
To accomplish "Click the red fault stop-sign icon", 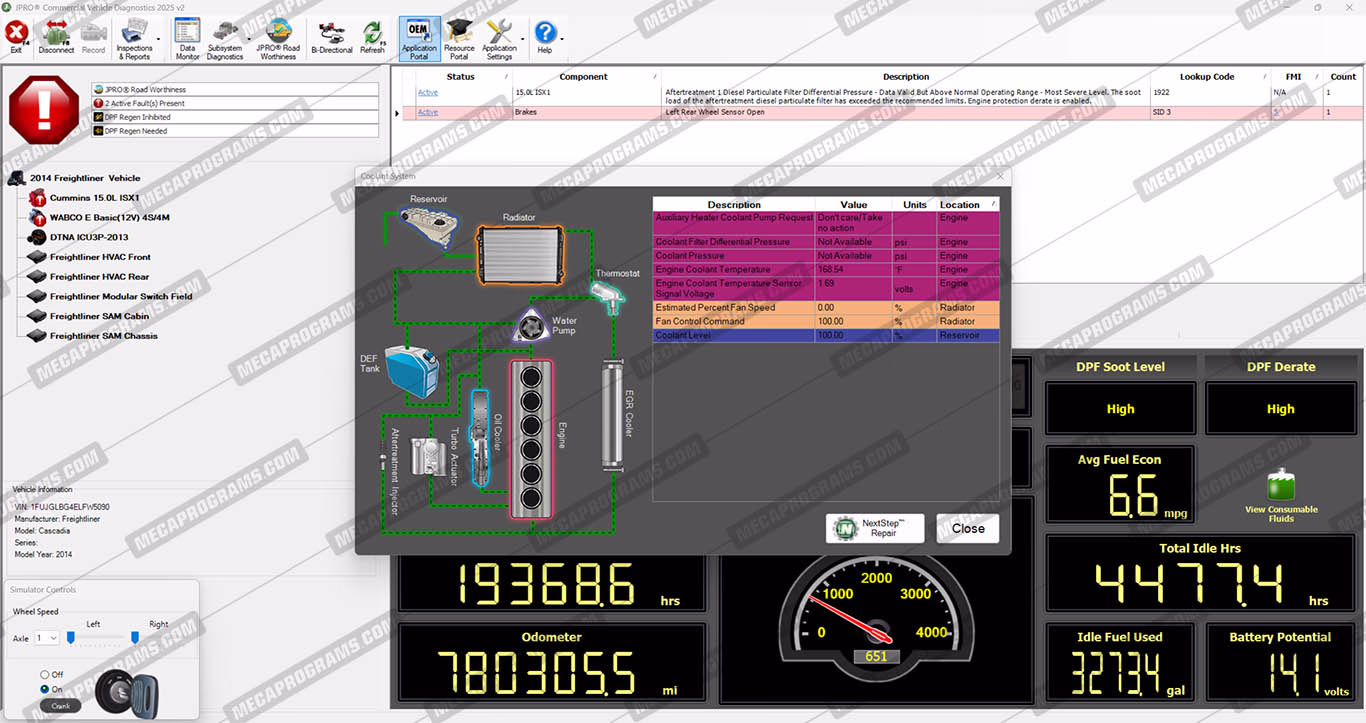I will click(x=43, y=109).
